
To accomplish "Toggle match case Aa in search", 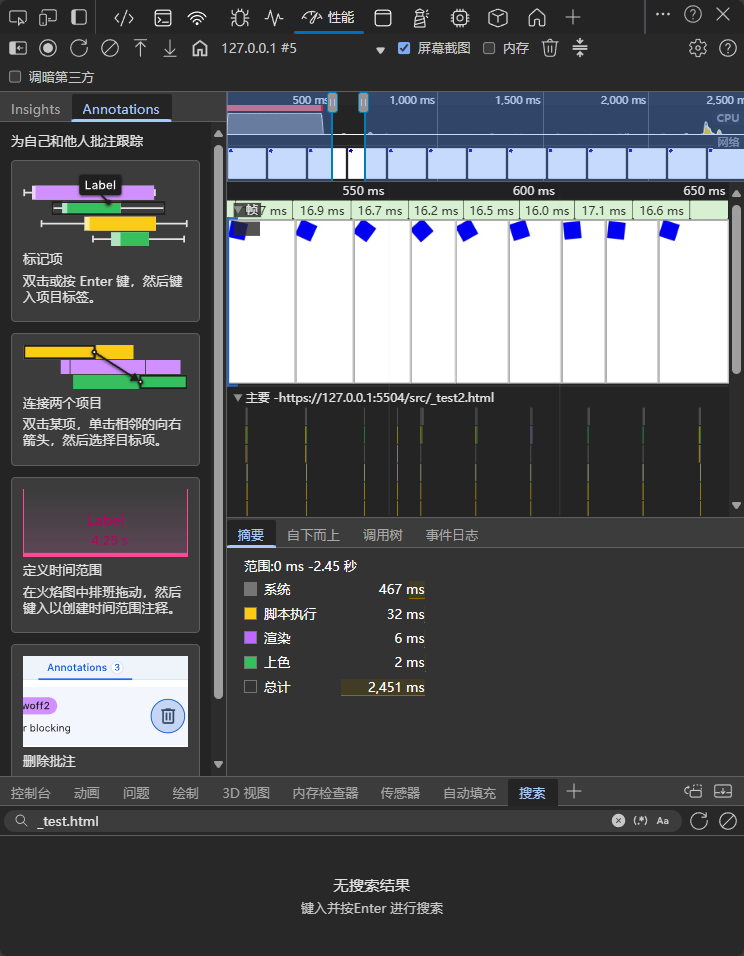I will coord(662,821).
